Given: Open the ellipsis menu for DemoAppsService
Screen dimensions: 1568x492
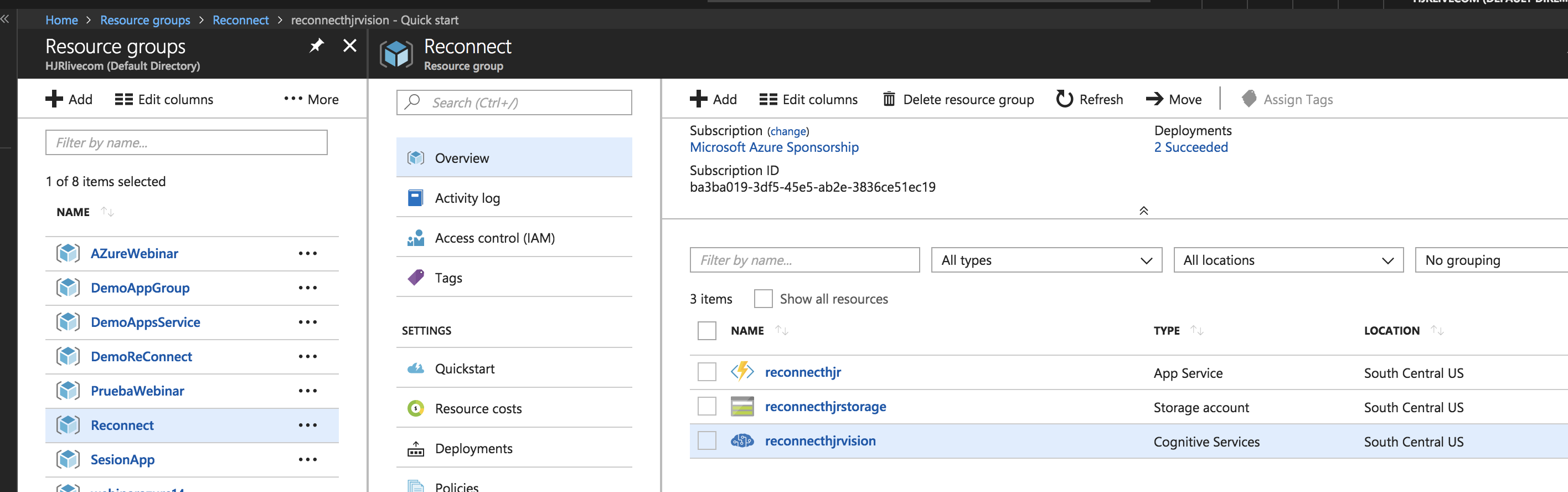Looking at the screenshot, I should (307, 321).
